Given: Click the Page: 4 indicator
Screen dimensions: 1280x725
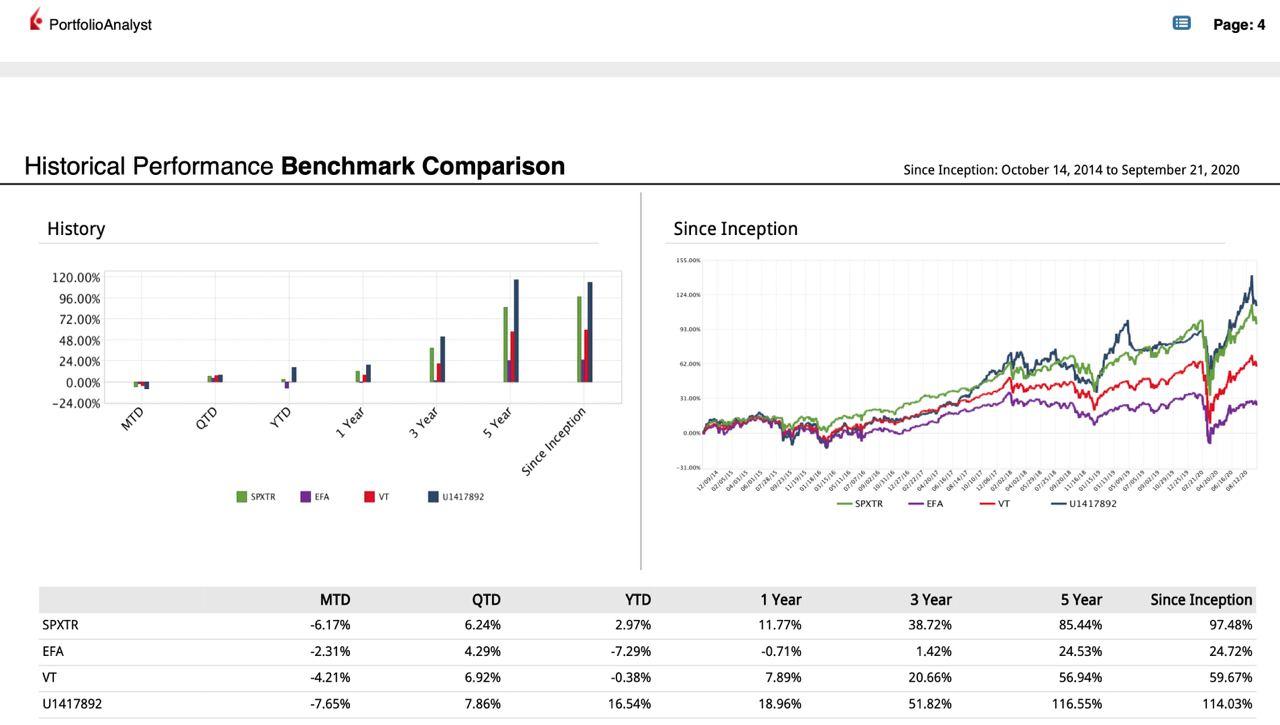Looking at the screenshot, I should click(x=1239, y=25).
